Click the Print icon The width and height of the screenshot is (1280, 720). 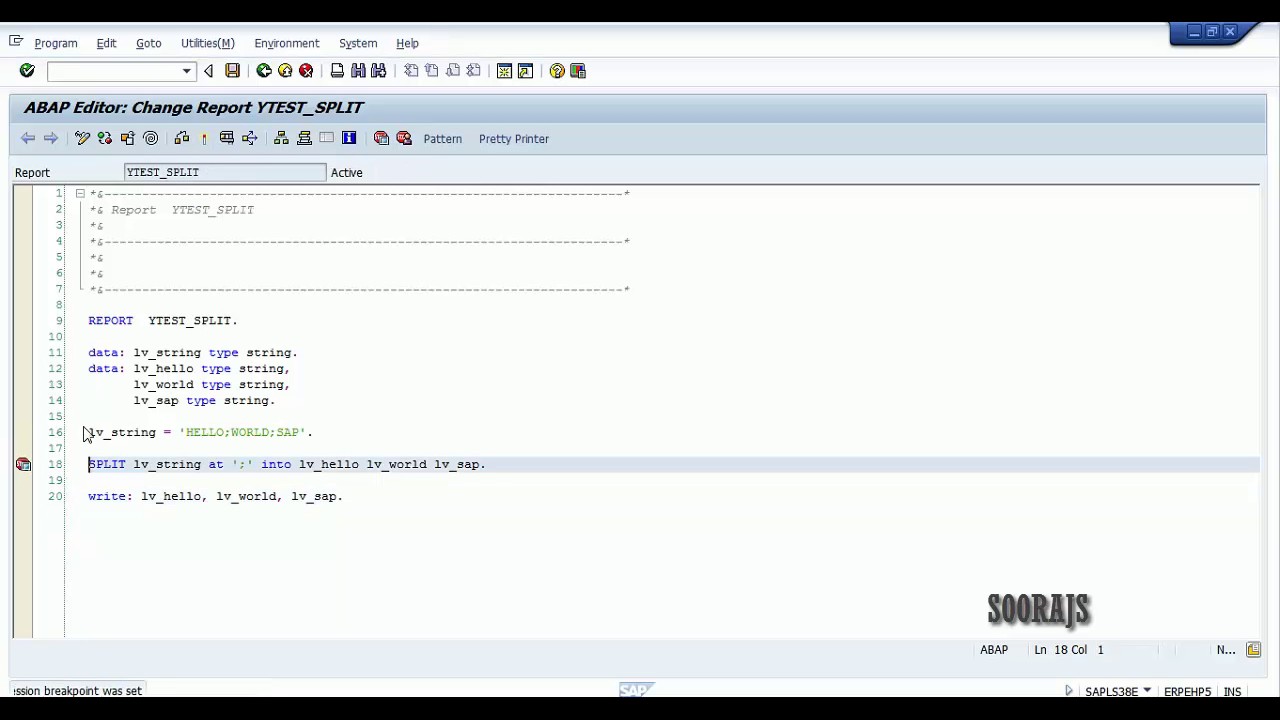pyautogui.click(x=337, y=71)
